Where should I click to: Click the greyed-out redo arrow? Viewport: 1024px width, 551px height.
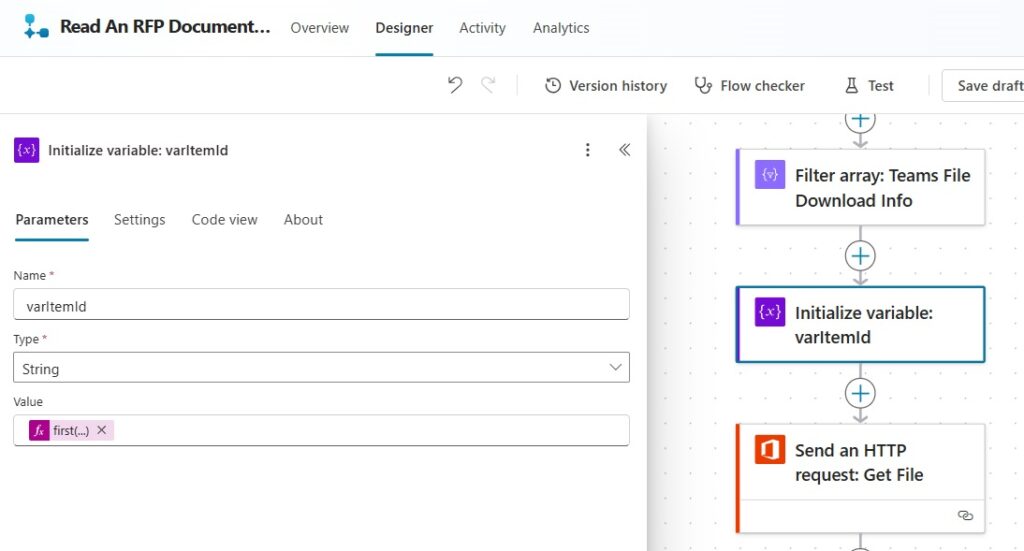[x=488, y=85]
